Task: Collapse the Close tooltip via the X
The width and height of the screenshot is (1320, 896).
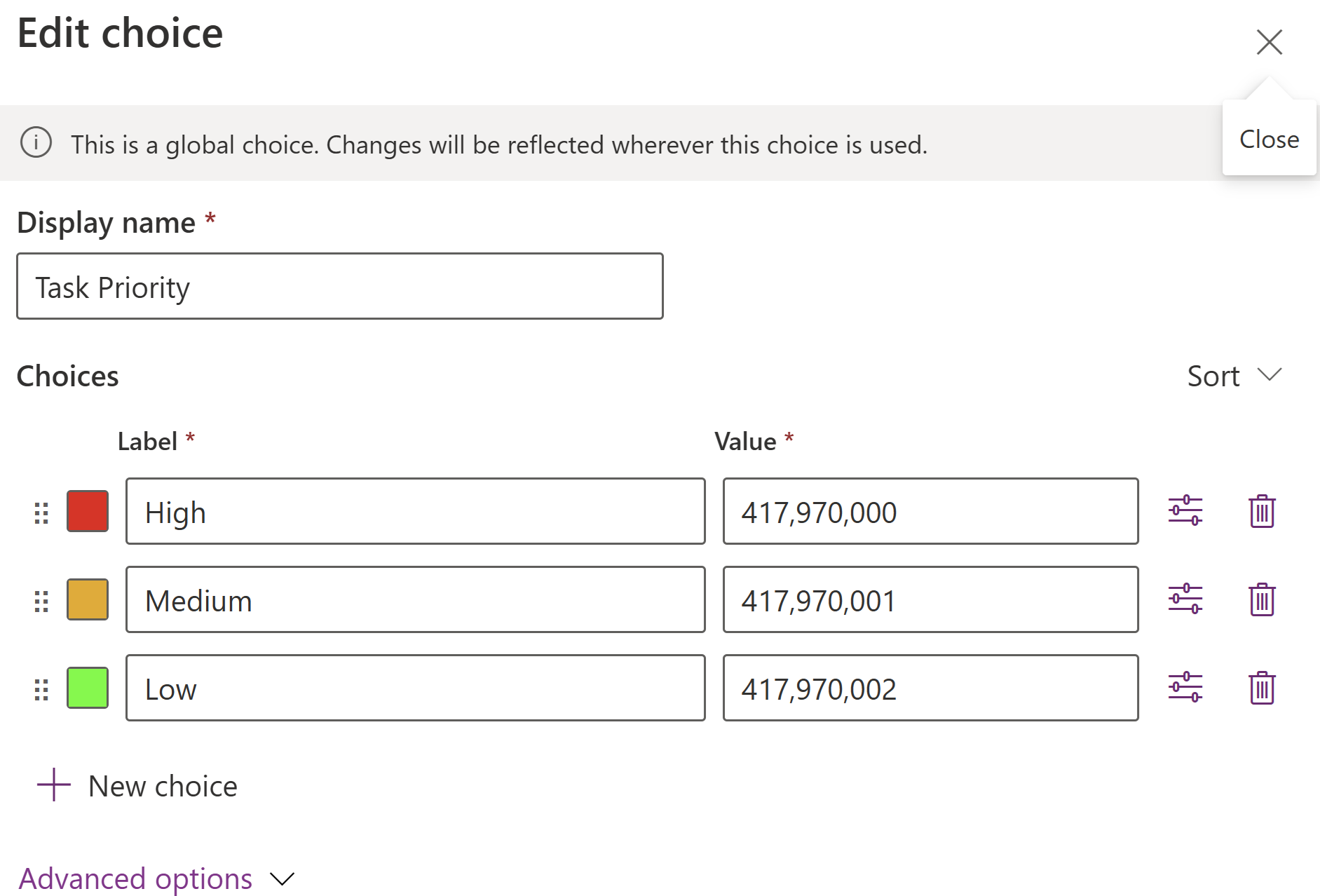Action: click(1269, 42)
